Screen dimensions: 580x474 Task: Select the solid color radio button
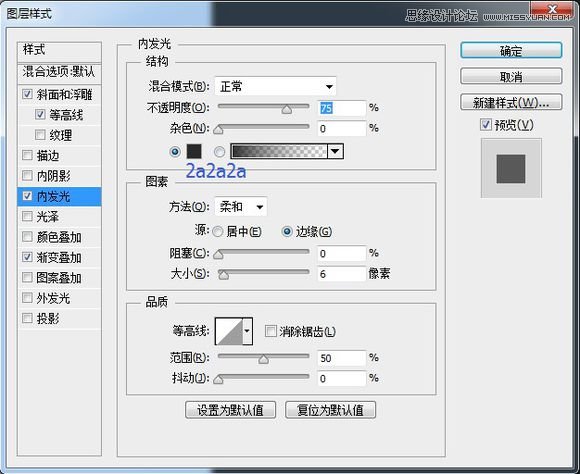[x=175, y=152]
